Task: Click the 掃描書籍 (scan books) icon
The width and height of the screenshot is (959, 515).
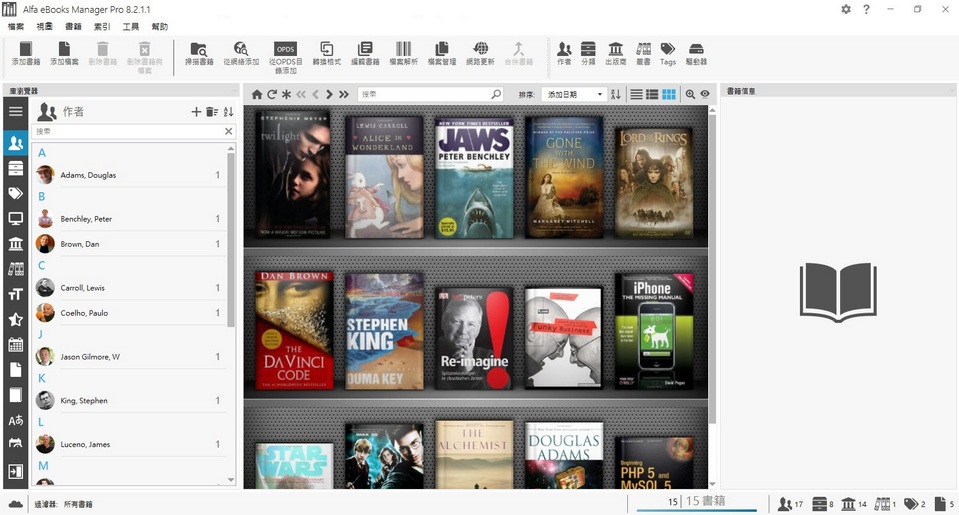Action: click(198, 53)
